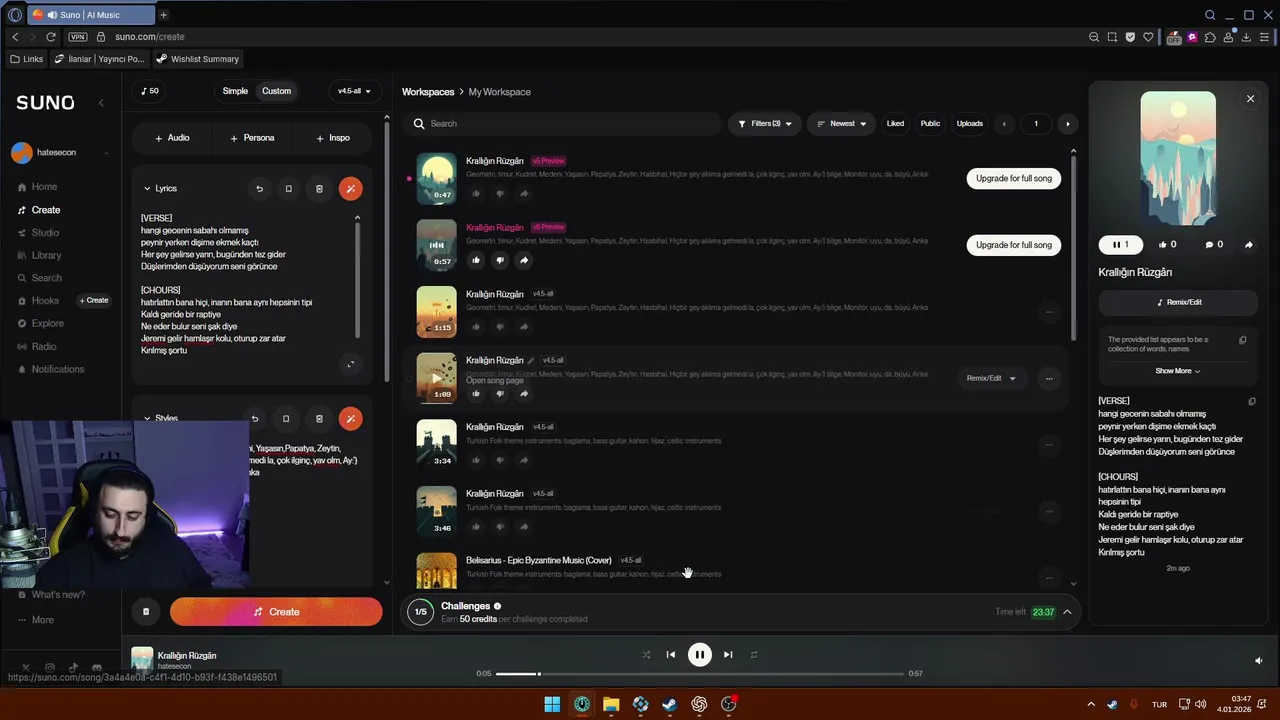This screenshot has width=1280, height=720.
Task: Open the Filters (3) dropdown
Action: click(765, 124)
